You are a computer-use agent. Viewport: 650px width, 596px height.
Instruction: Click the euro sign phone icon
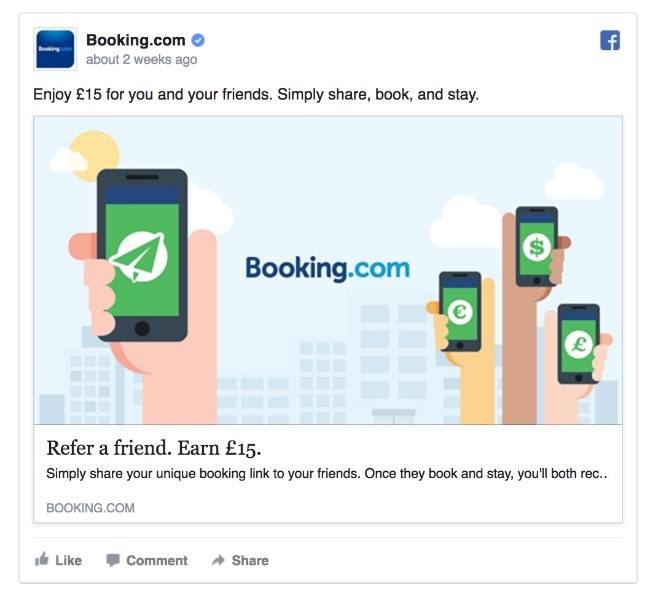tap(460, 311)
